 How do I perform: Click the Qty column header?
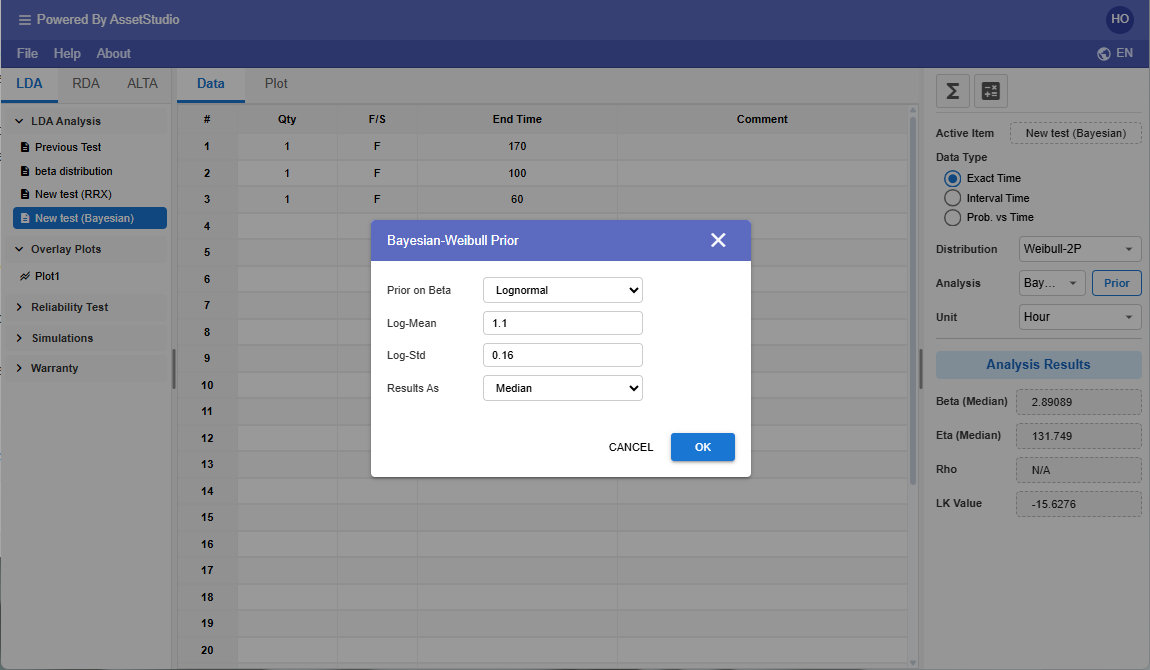[x=287, y=119]
